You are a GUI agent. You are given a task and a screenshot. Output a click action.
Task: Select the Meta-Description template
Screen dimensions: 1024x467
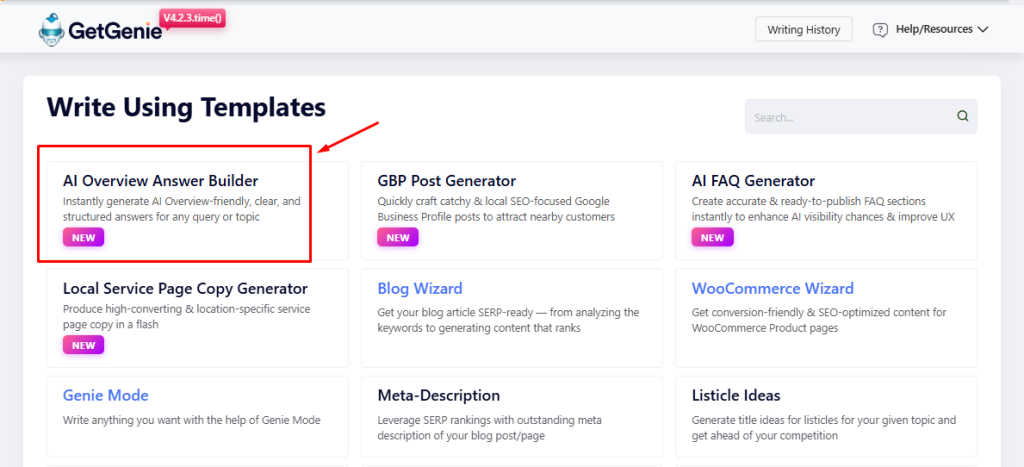tap(439, 395)
